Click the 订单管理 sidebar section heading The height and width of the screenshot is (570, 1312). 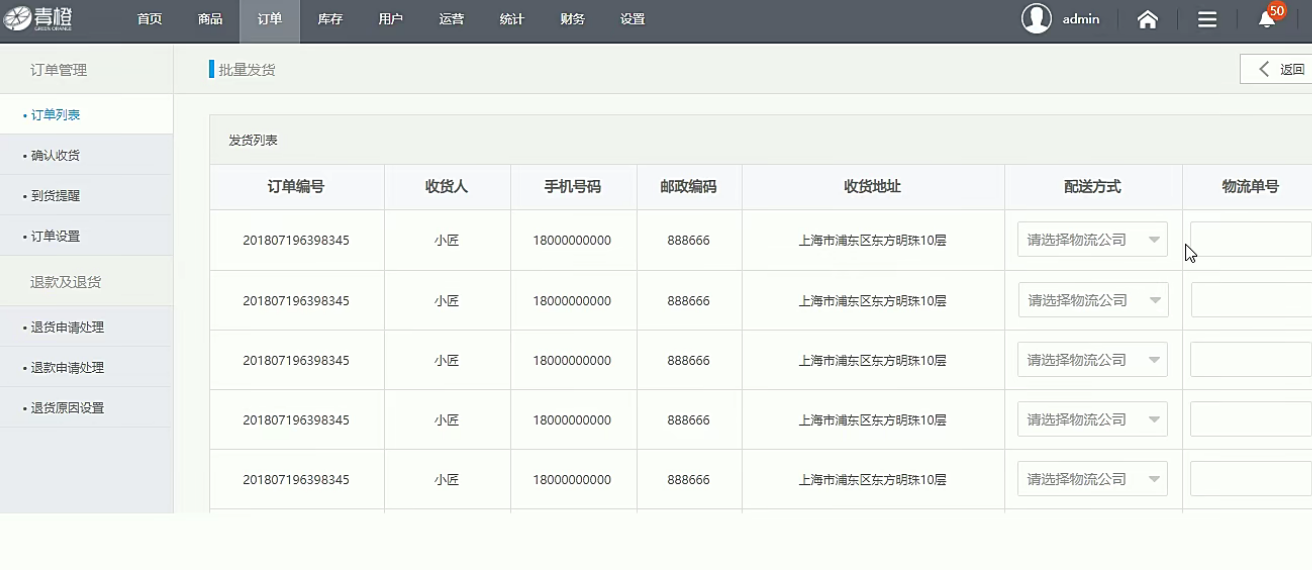[x=59, y=70]
